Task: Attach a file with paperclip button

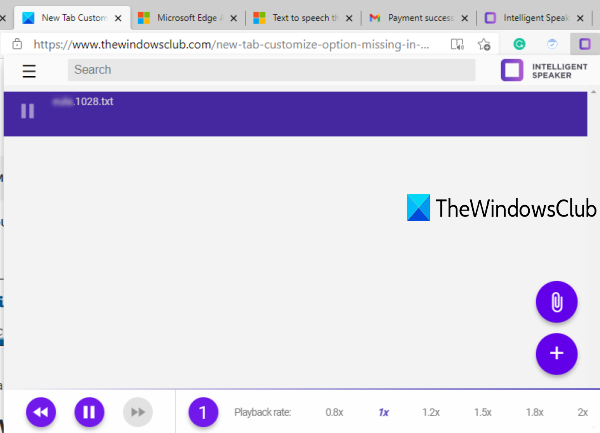Action: (556, 302)
